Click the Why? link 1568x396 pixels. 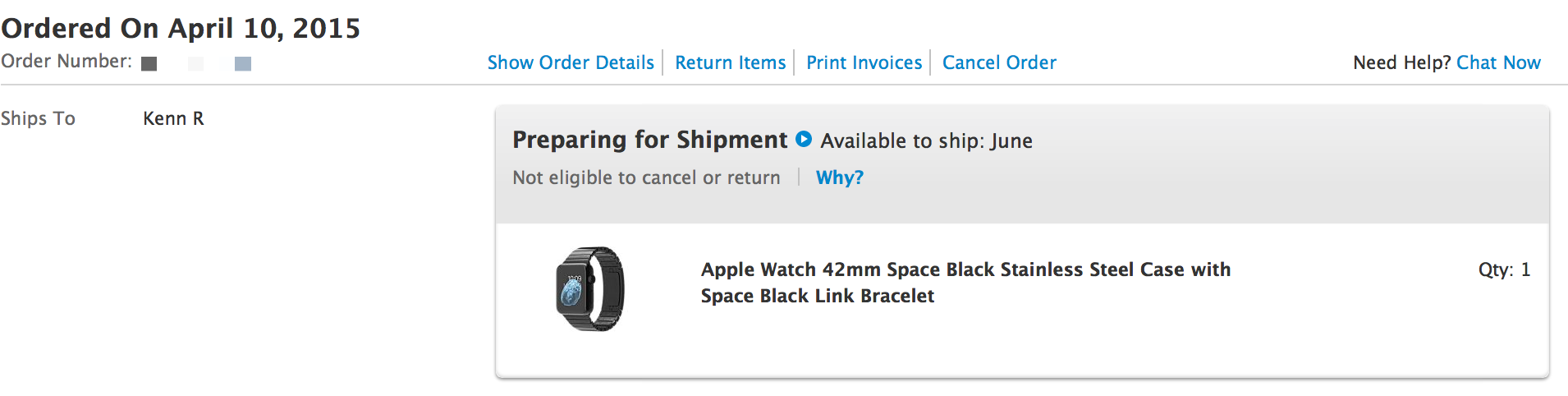click(x=839, y=177)
